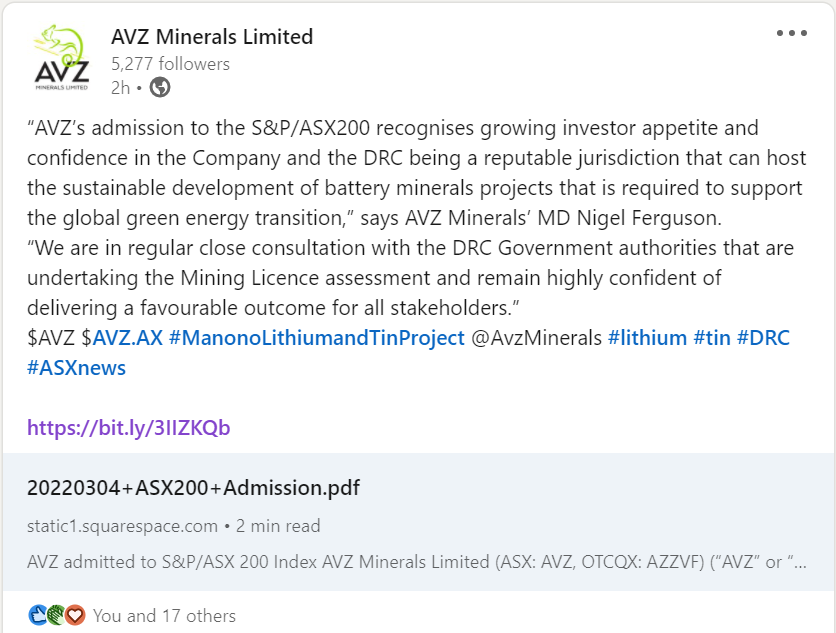Open the #lithium hashtag
Screen dimensions: 836x633
tap(647, 338)
